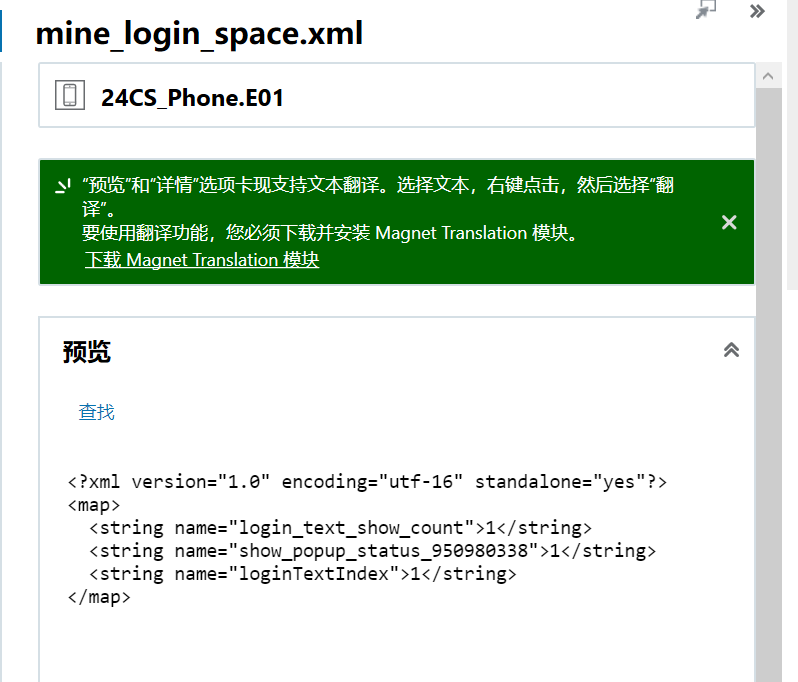This screenshot has height=682, width=798.
Task: Click the scrollbar up arrow
Action: click(768, 76)
